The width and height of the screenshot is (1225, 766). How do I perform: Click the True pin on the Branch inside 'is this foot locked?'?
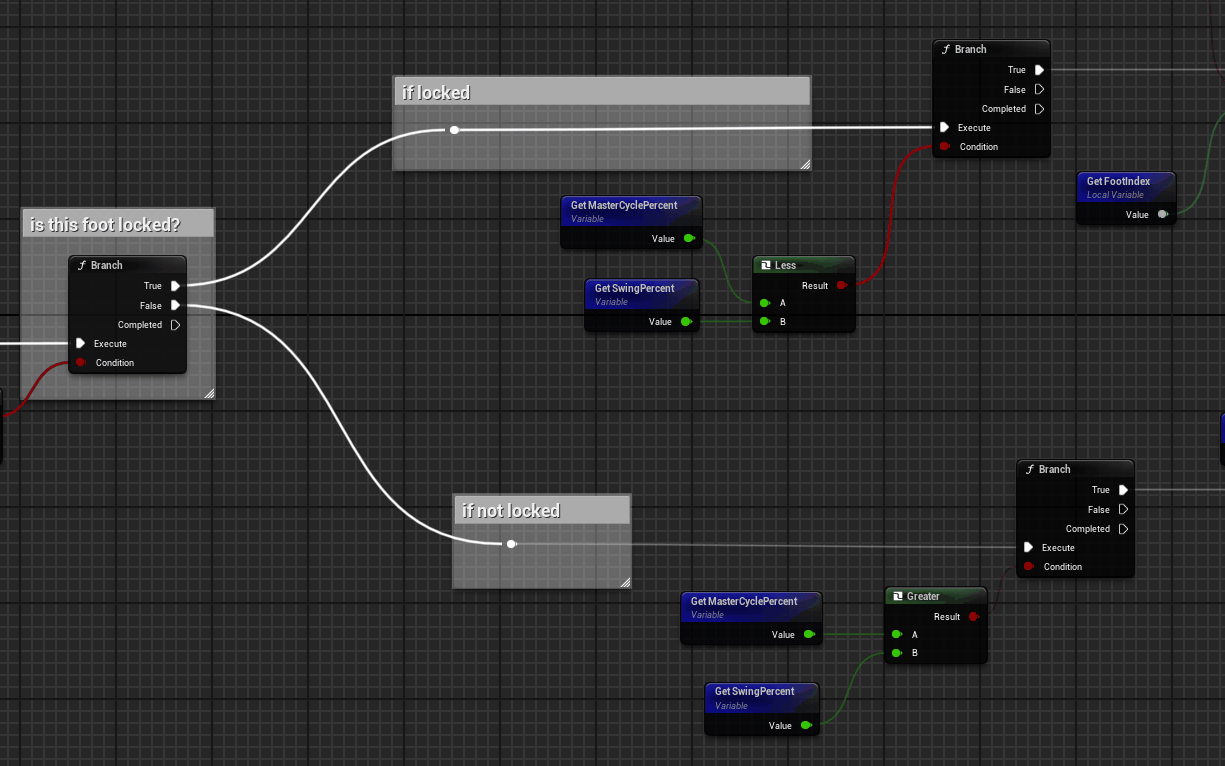point(176,286)
